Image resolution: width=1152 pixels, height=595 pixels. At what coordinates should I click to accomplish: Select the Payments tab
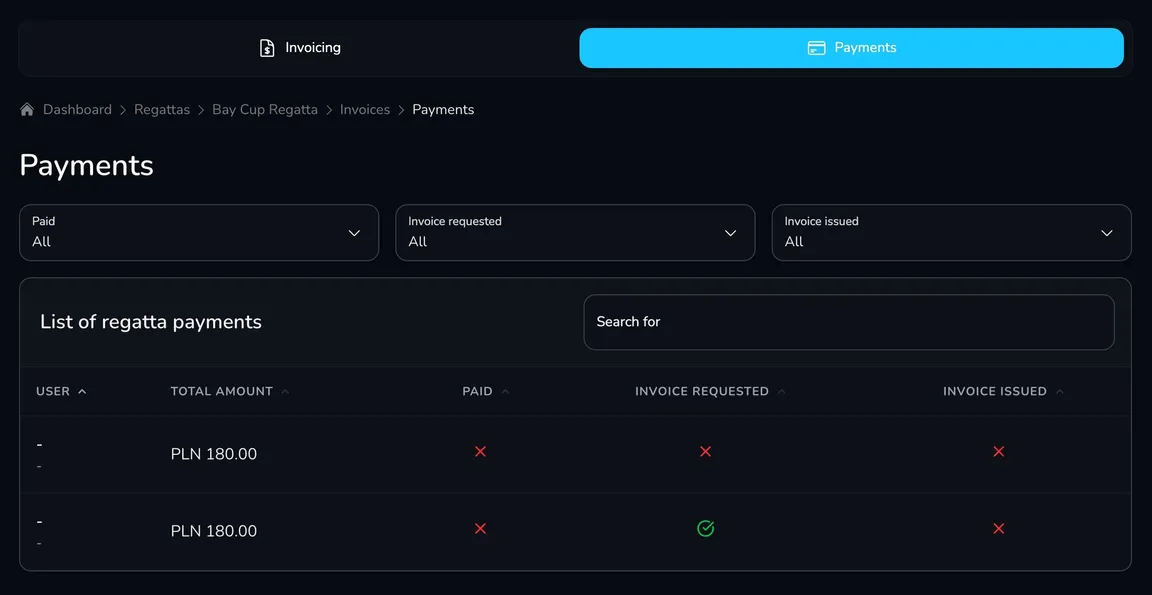[852, 48]
